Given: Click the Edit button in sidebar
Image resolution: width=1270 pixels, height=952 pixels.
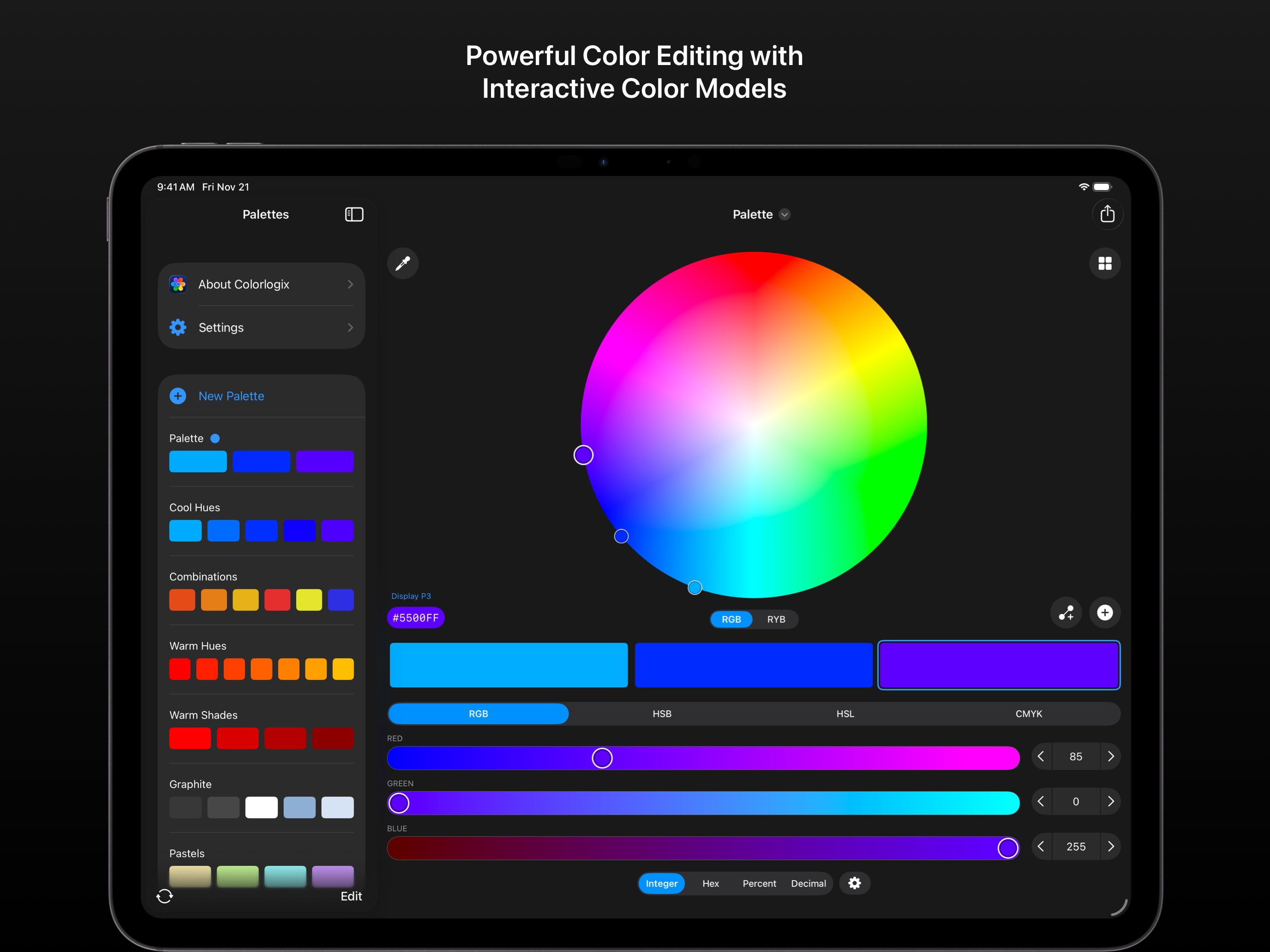Looking at the screenshot, I should (351, 896).
